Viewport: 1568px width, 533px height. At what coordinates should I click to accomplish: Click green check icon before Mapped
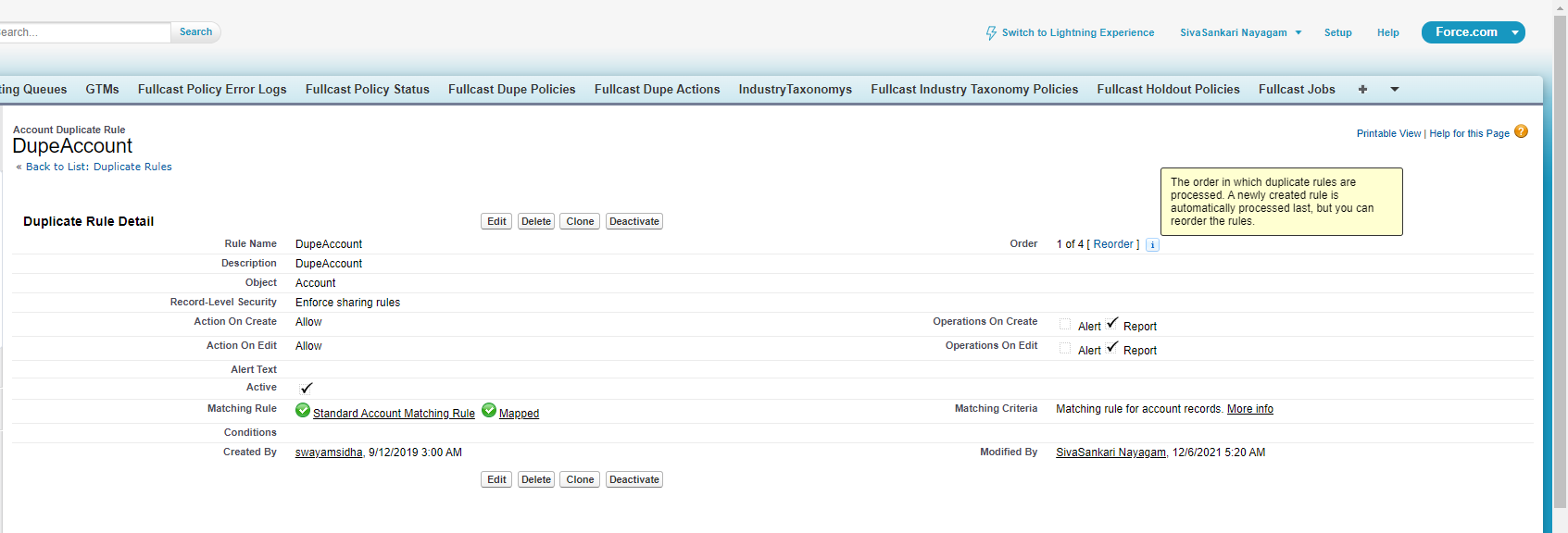coord(489,410)
